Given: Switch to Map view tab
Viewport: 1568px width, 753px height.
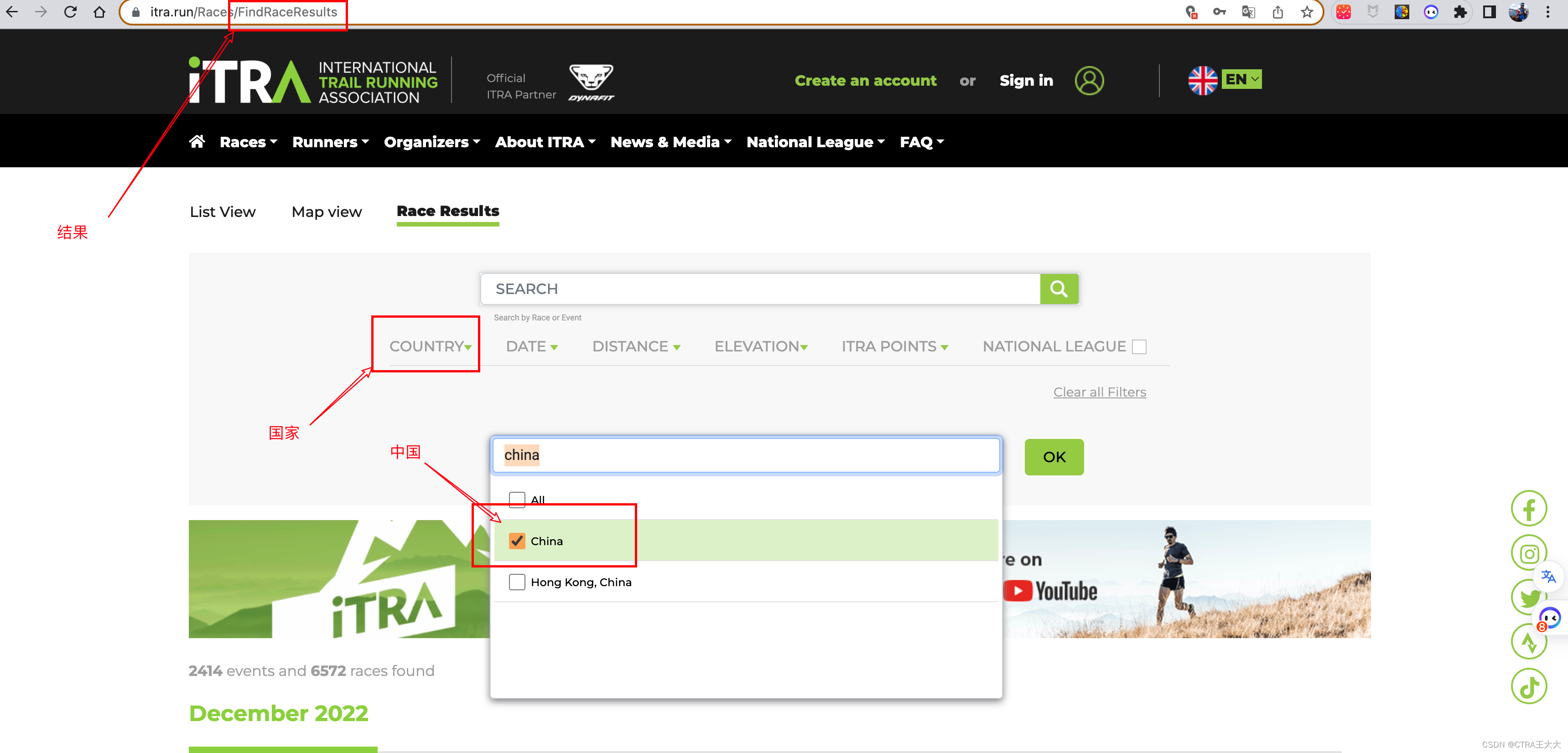Looking at the screenshot, I should pyautogui.click(x=327, y=211).
